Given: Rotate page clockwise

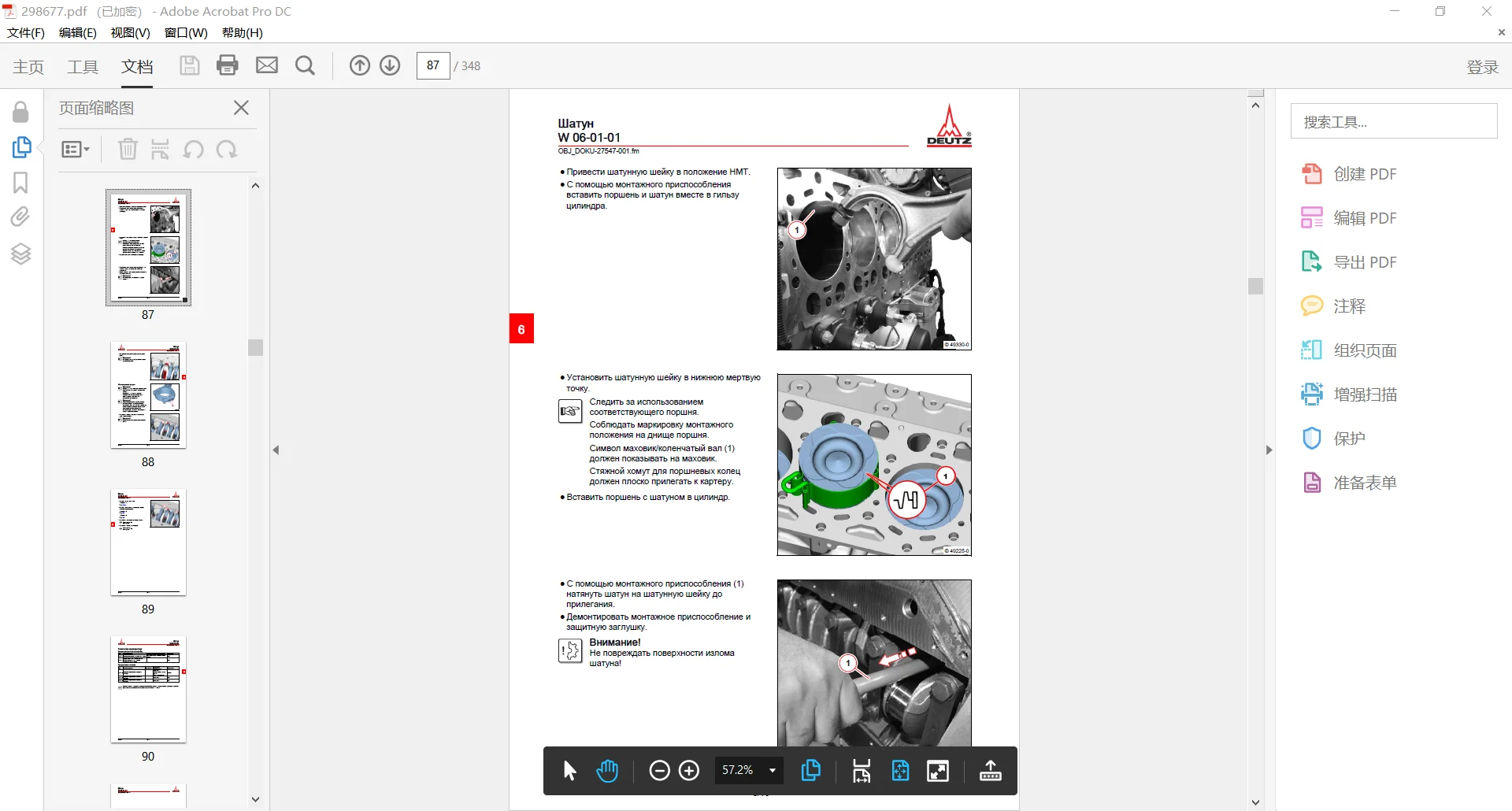Looking at the screenshot, I should [x=227, y=149].
